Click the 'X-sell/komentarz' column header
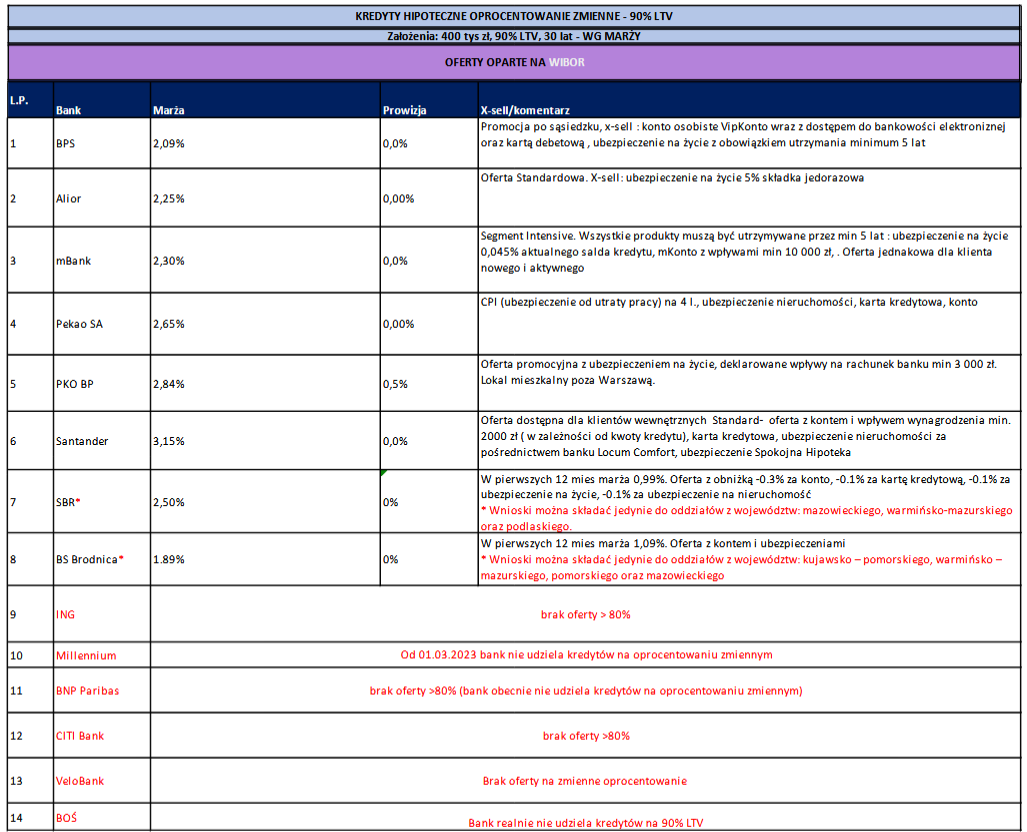 [x=525, y=110]
